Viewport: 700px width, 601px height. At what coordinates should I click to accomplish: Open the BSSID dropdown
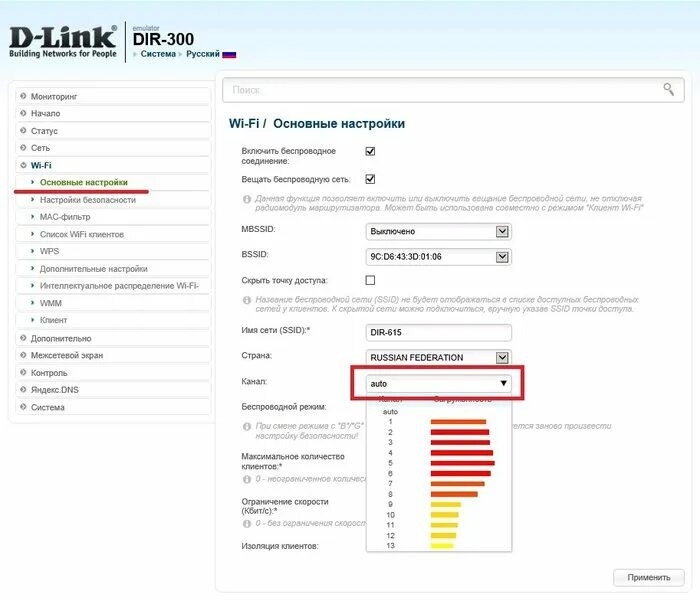(438, 257)
